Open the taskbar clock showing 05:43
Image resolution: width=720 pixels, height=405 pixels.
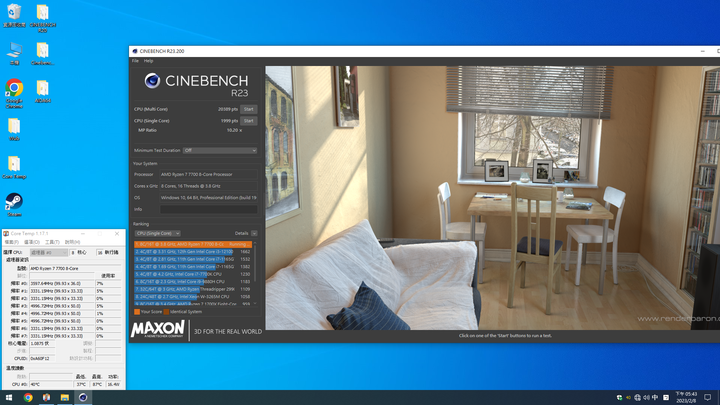[x=686, y=398]
